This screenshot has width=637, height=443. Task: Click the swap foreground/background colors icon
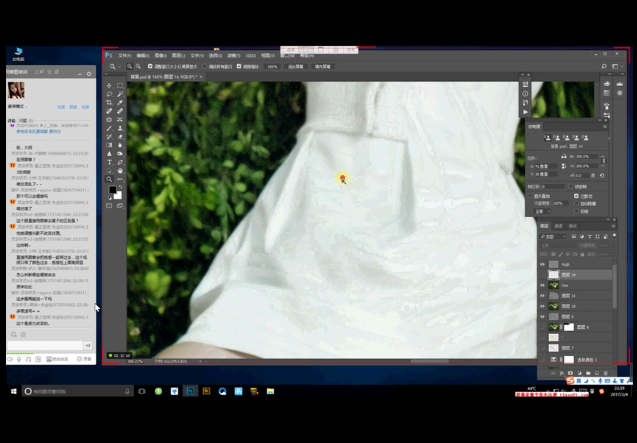120,187
